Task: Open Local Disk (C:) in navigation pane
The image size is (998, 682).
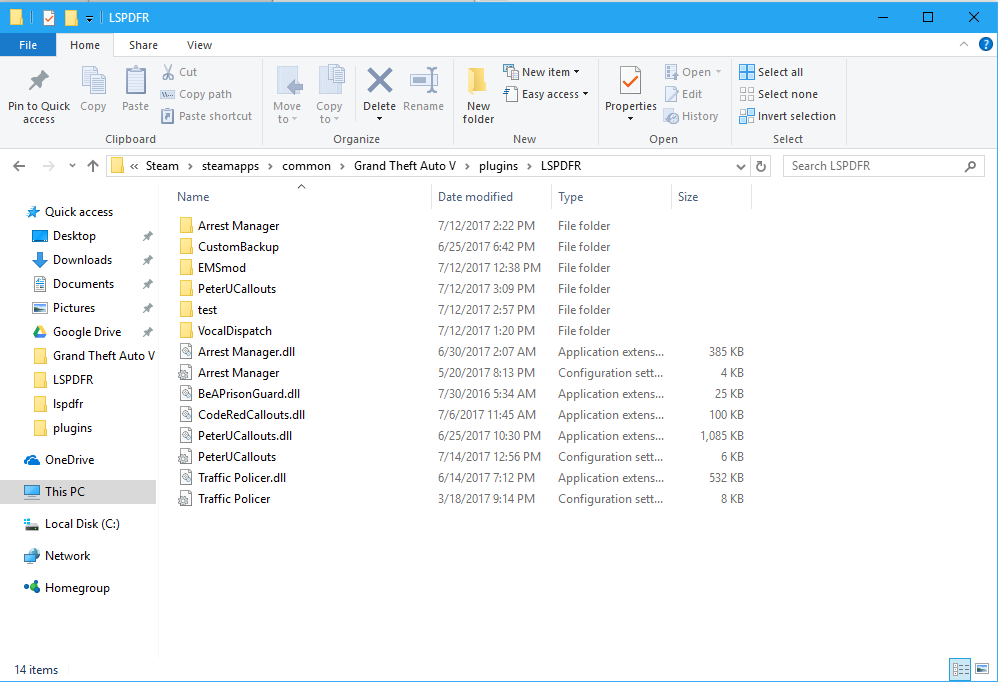Action: pos(82,524)
